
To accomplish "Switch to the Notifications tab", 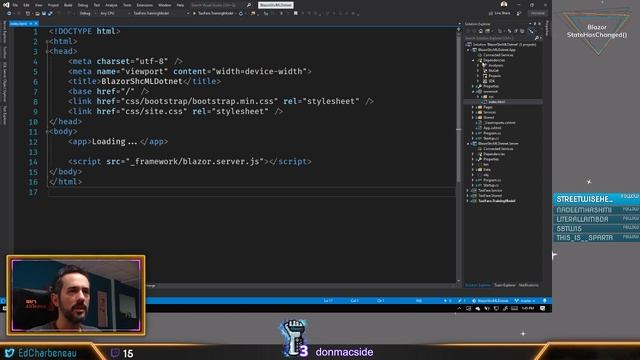I will coord(529,285).
